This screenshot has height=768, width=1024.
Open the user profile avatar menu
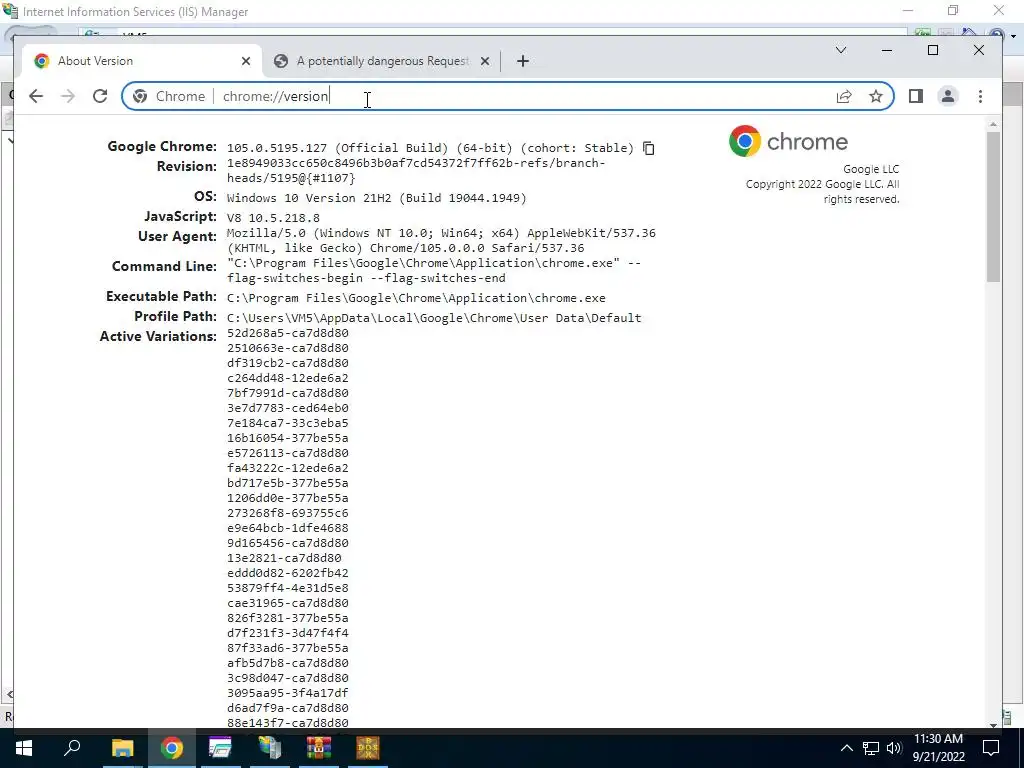(x=948, y=96)
